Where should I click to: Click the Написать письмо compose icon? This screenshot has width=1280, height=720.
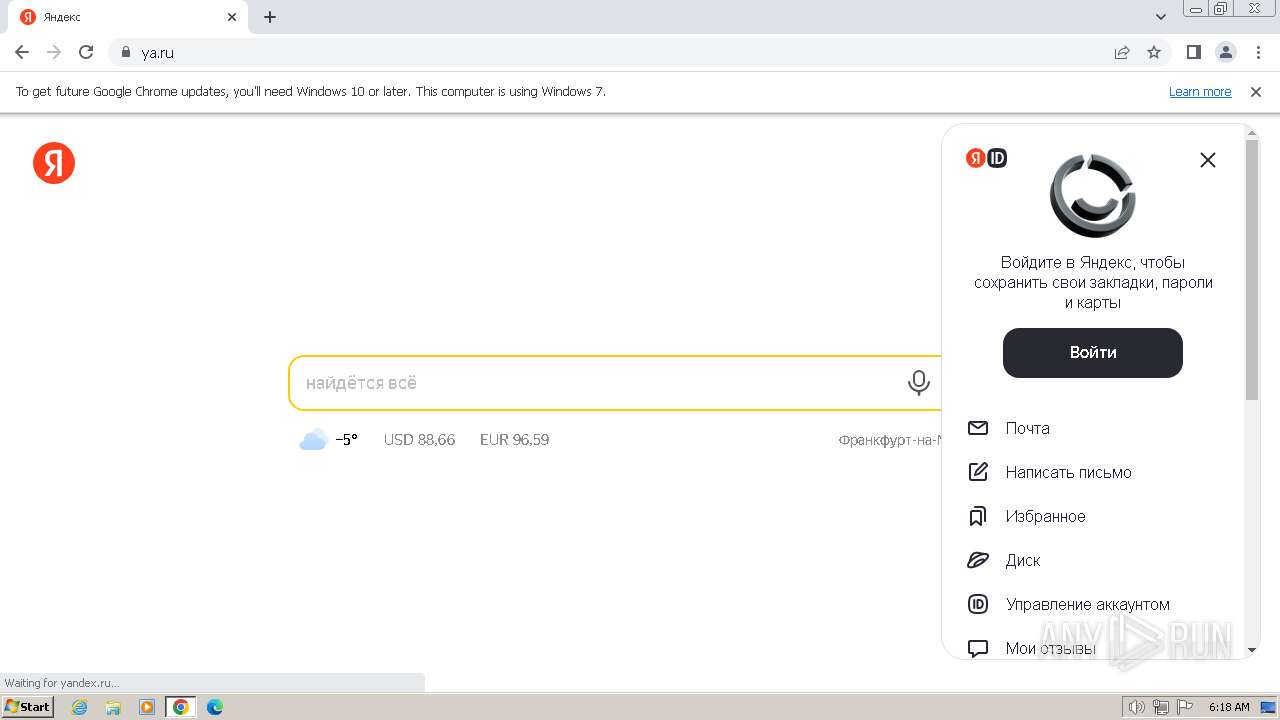click(x=978, y=472)
